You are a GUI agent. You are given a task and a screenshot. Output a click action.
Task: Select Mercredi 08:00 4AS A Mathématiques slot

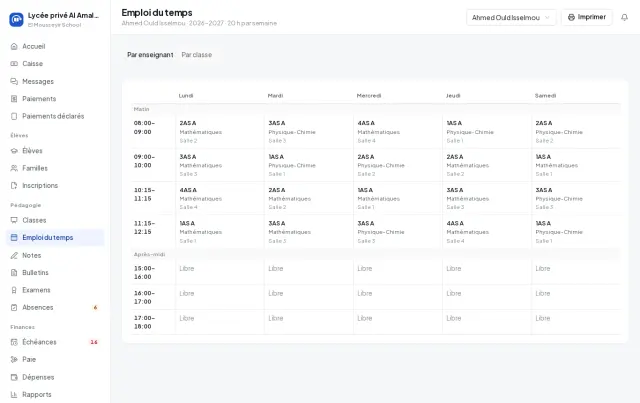point(398,131)
